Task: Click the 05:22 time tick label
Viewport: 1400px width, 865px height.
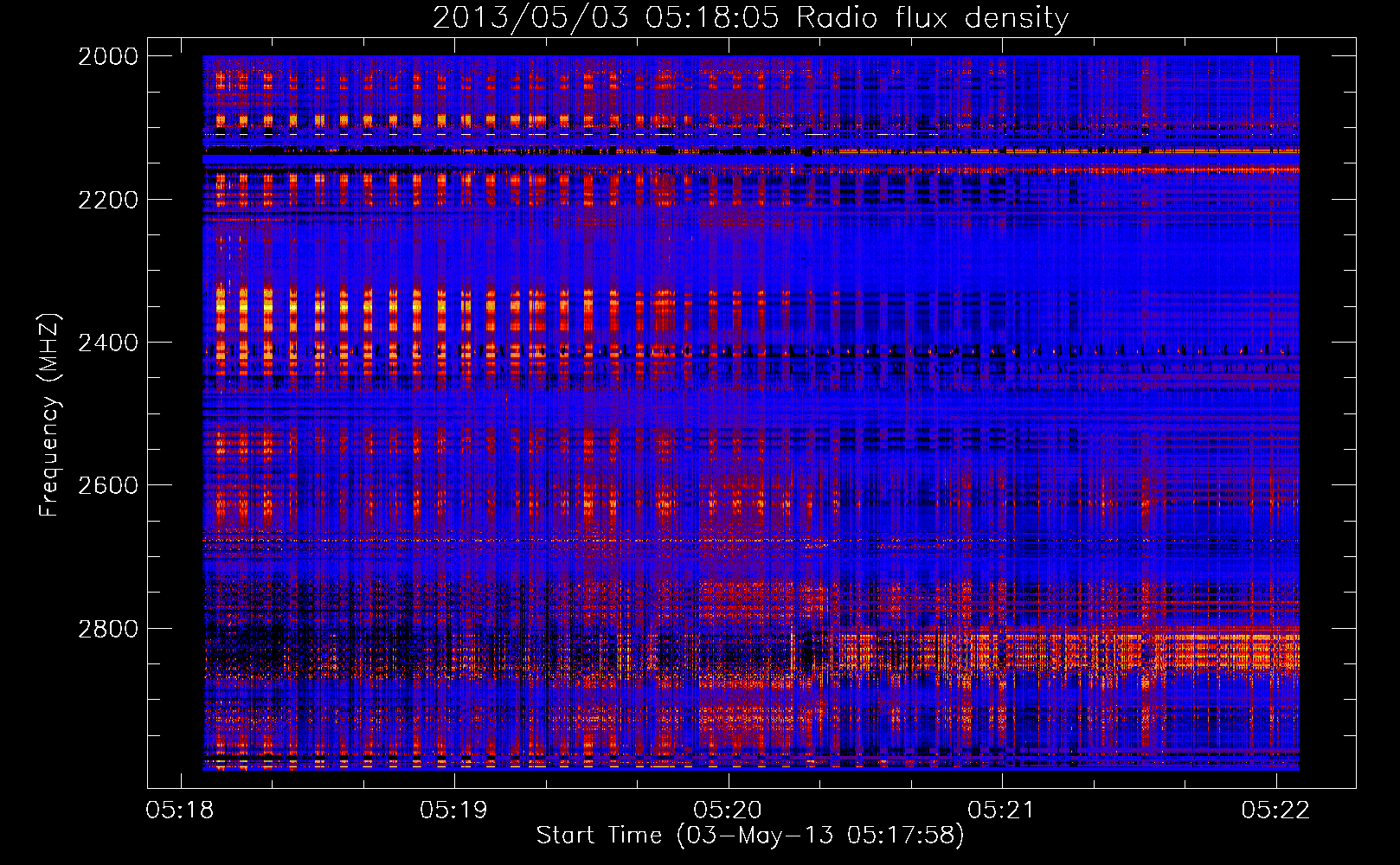Action: [x=1275, y=810]
